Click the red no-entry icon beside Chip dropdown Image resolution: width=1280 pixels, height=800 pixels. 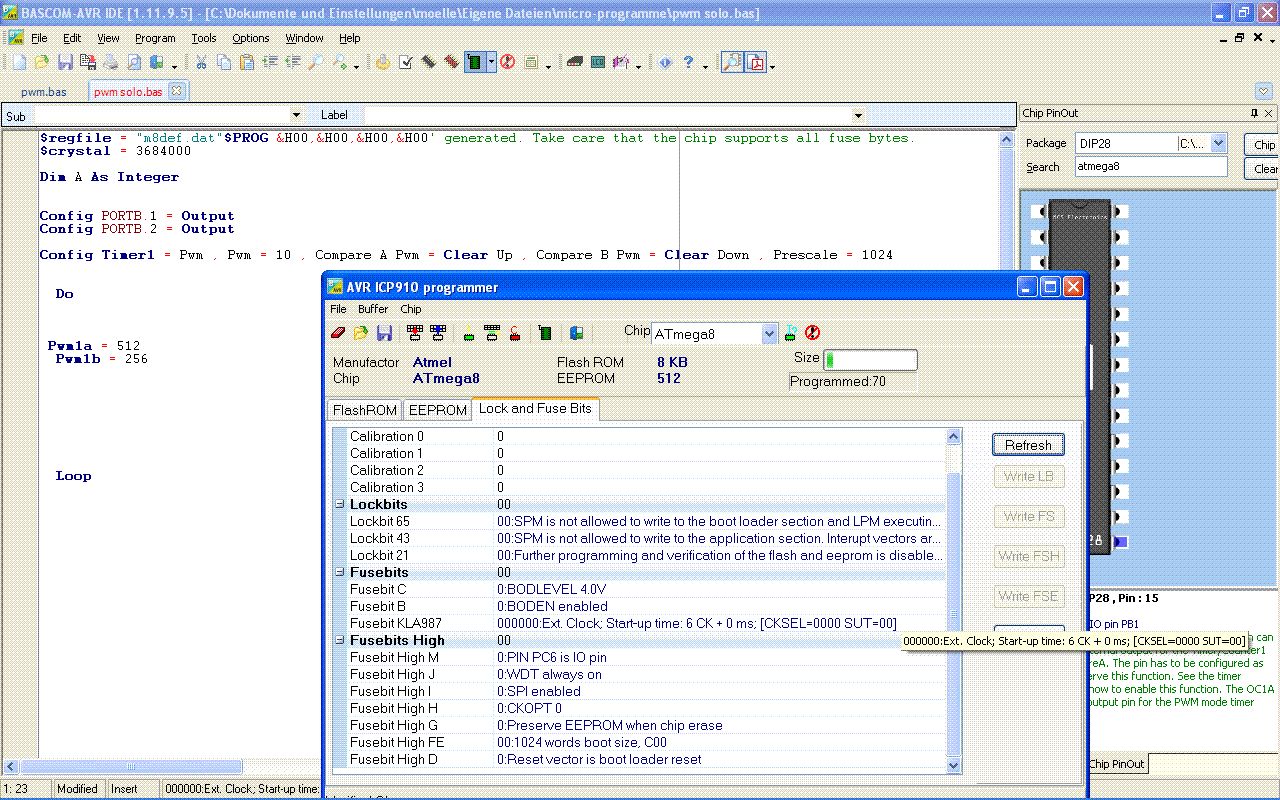812,333
